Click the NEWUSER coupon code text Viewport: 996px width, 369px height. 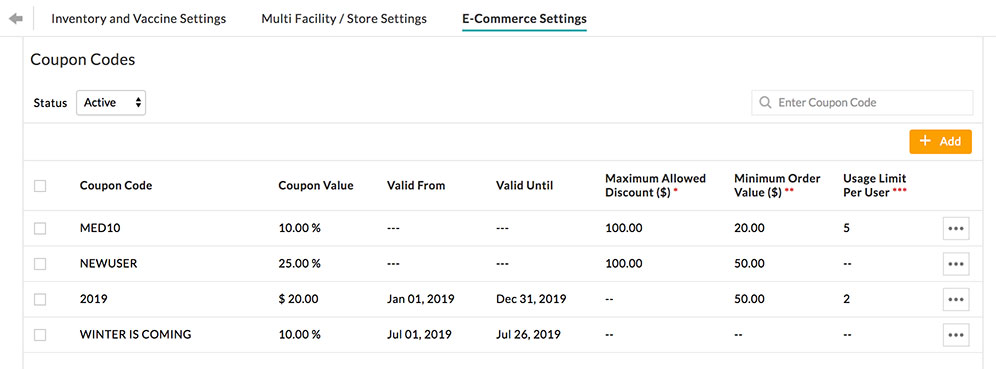pyautogui.click(x=108, y=264)
